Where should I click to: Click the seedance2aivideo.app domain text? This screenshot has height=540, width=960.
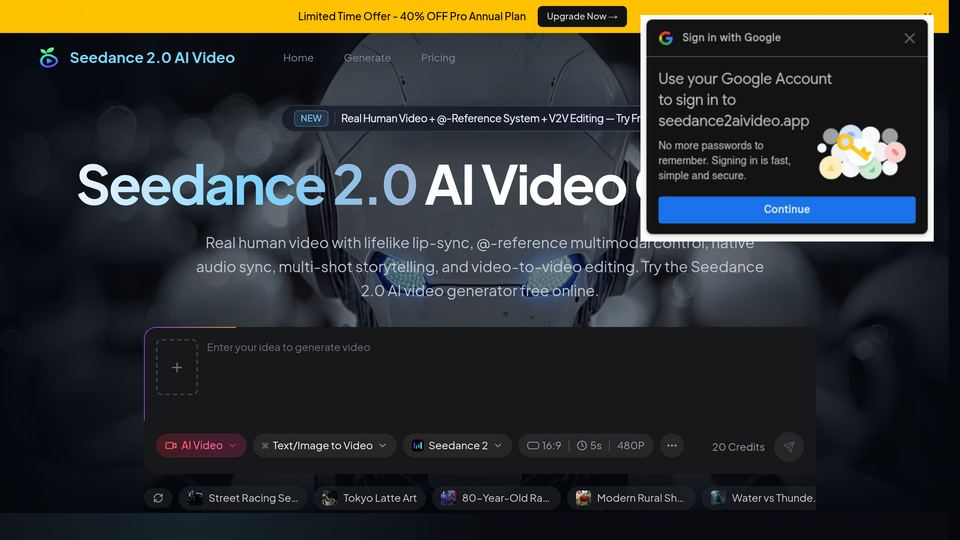pyautogui.click(x=733, y=121)
